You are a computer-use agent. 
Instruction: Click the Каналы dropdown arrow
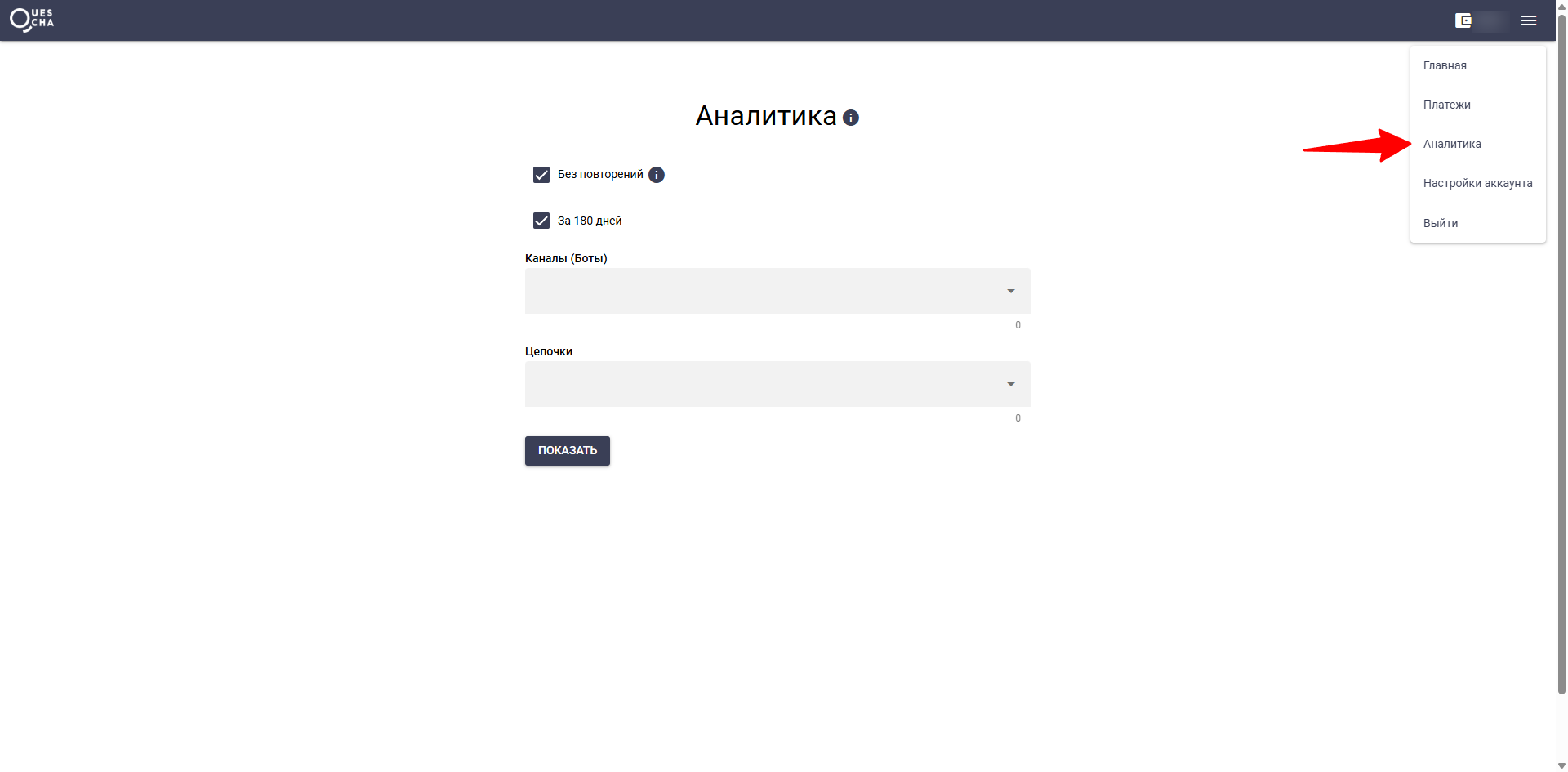pos(1010,291)
